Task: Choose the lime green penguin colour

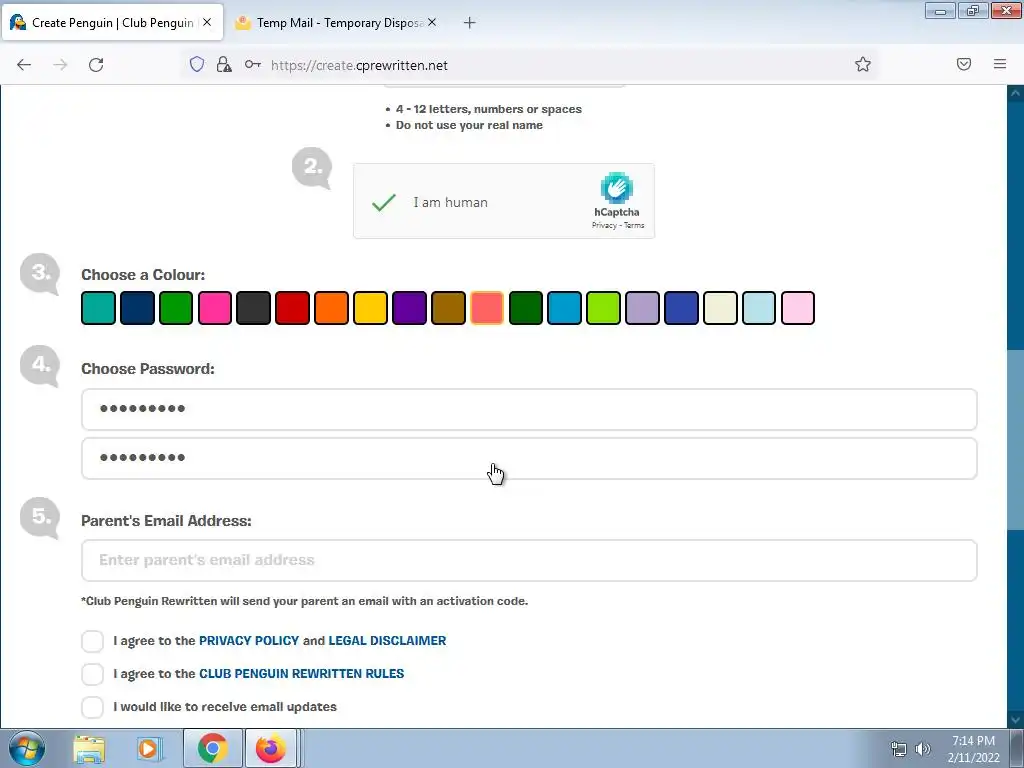Action: [603, 308]
